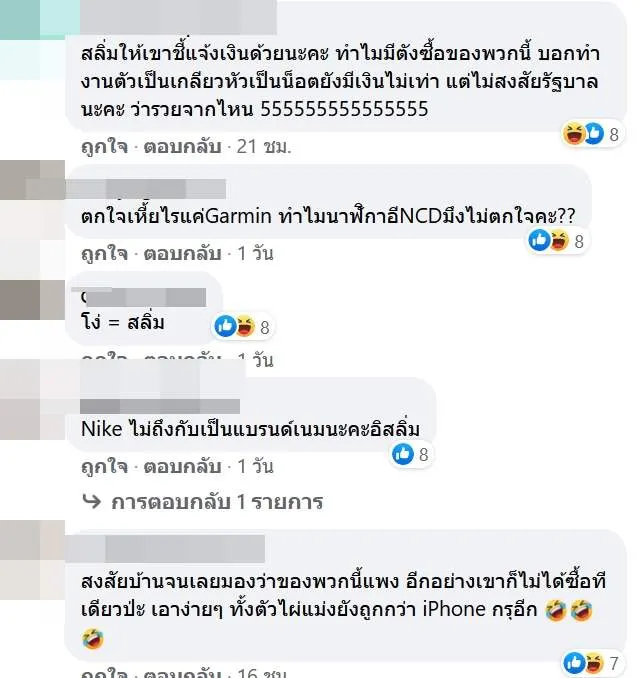Screen dimensions: 640x678
Task: Click the laughing reaction on the first comment
Action: coord(573,133)
